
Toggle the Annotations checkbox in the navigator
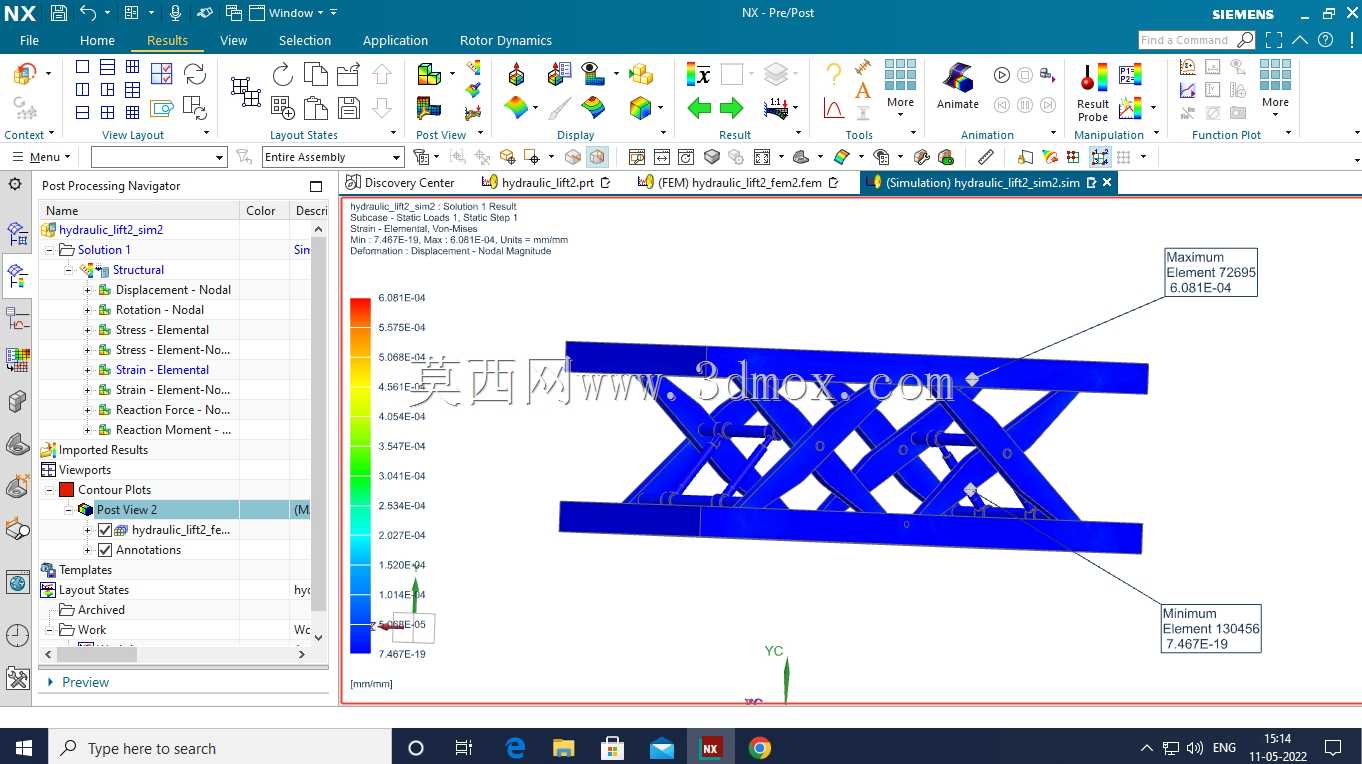(x=105, y=550)
